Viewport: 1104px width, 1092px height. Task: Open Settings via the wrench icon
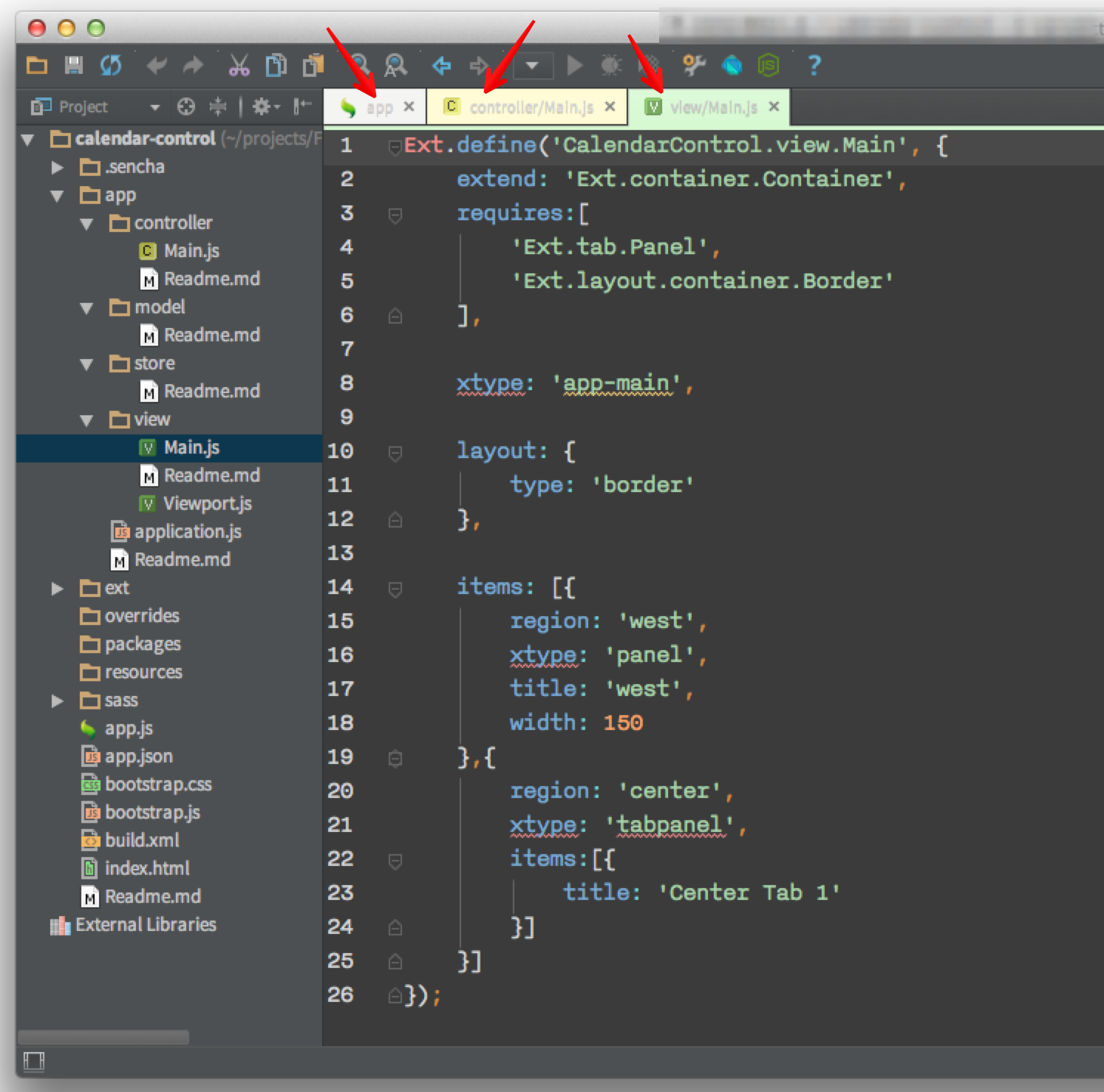[694, 66]
